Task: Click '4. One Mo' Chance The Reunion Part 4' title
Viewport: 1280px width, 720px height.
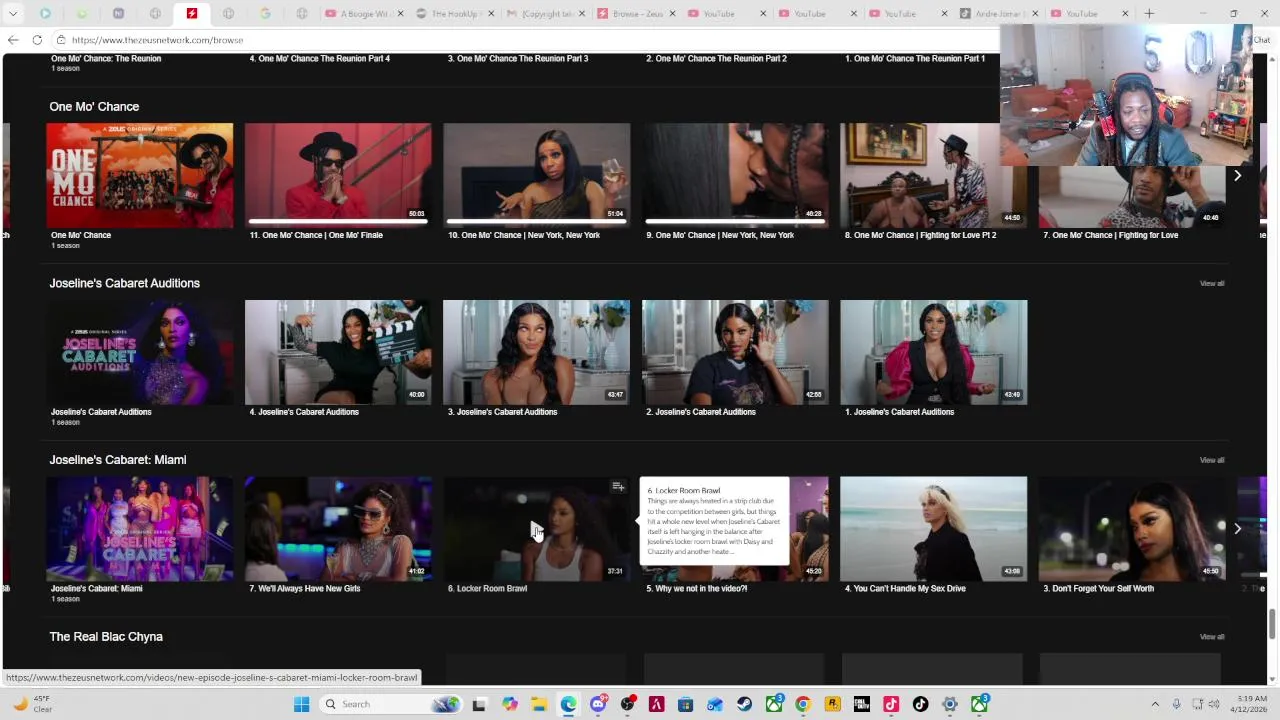Action: (319, 59)
